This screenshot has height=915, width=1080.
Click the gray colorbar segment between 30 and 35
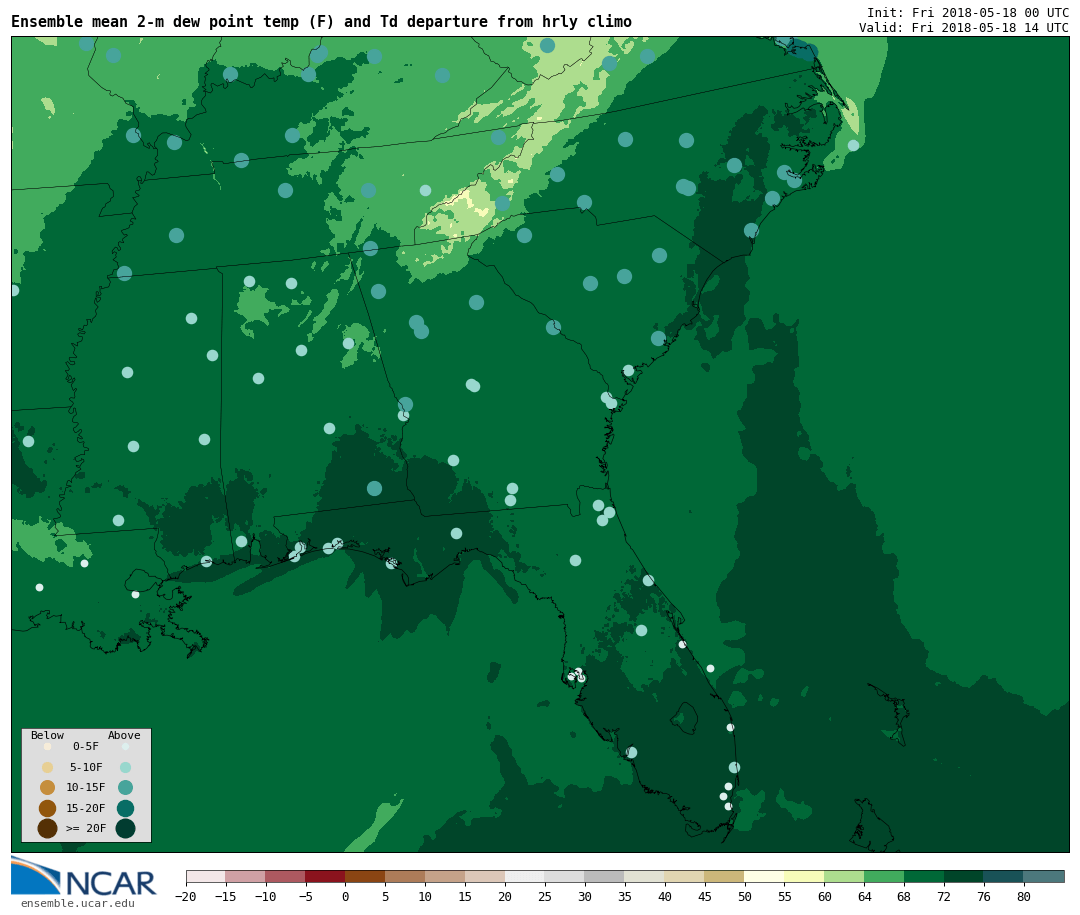605,876
